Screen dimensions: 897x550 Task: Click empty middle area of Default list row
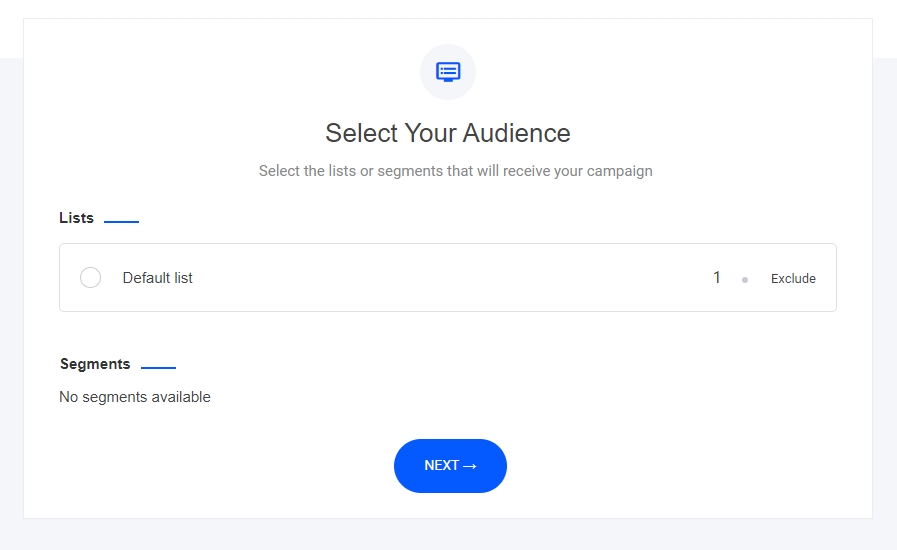click(x=450, y=278)
